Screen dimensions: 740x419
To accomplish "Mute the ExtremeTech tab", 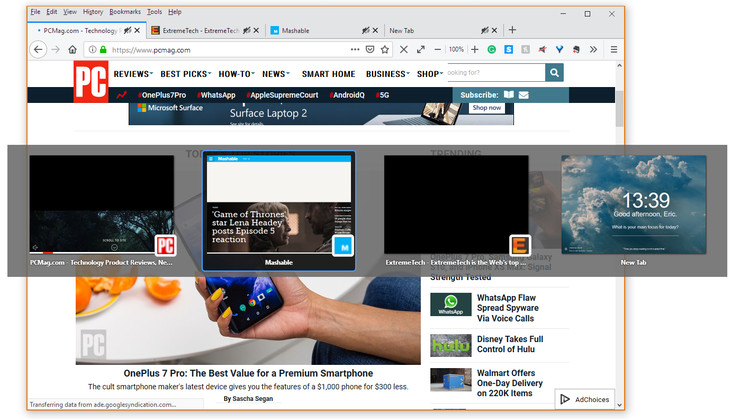I will coord(246,30).
